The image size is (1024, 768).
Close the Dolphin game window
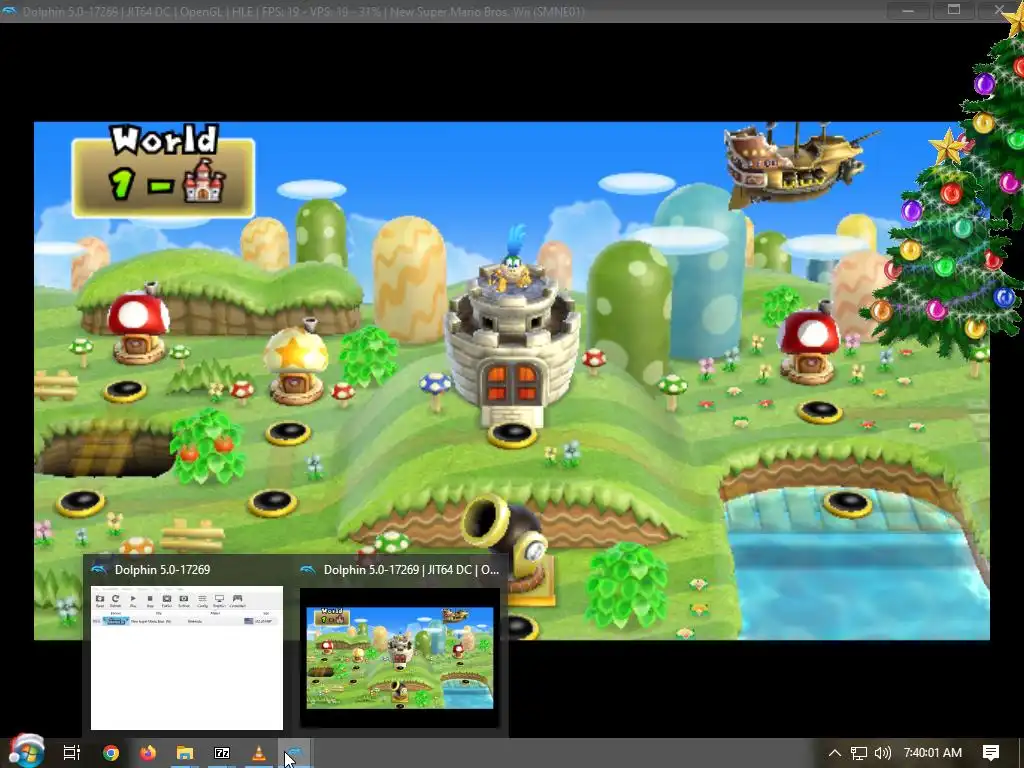pos(1000,10)
